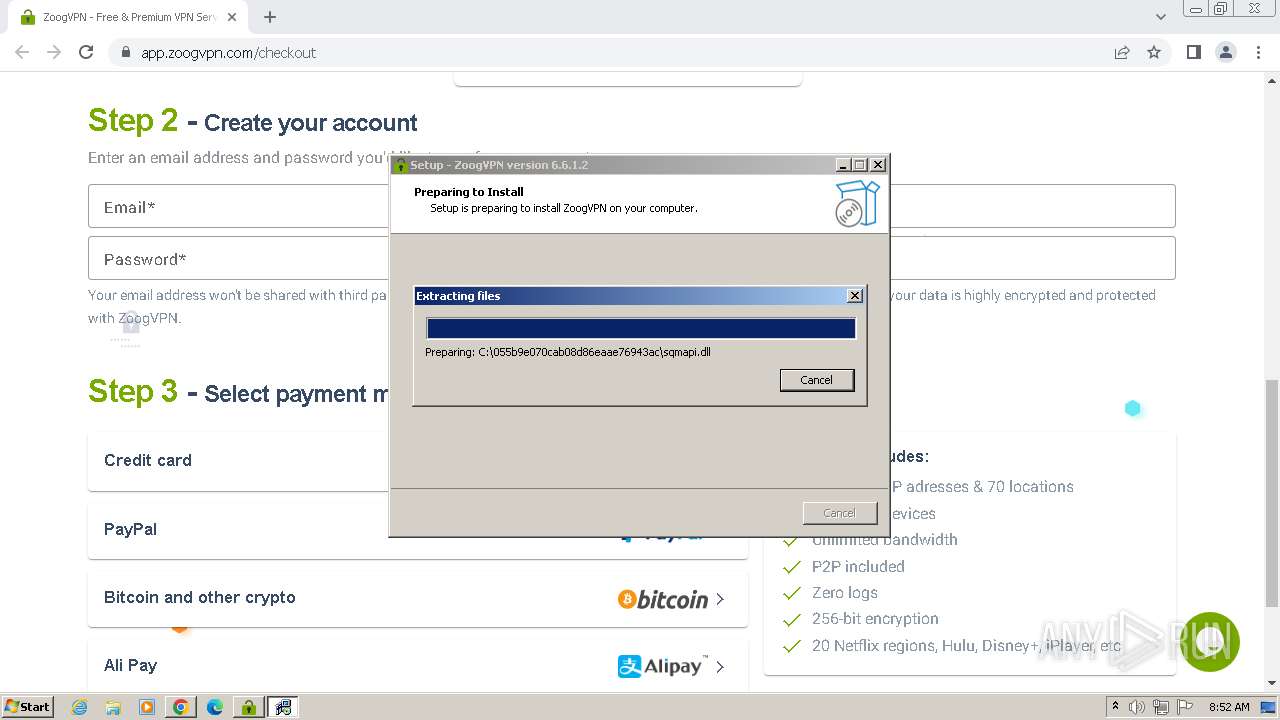
Task: Click the '20 Netflix regions' feature line
Action: (966, 646)
